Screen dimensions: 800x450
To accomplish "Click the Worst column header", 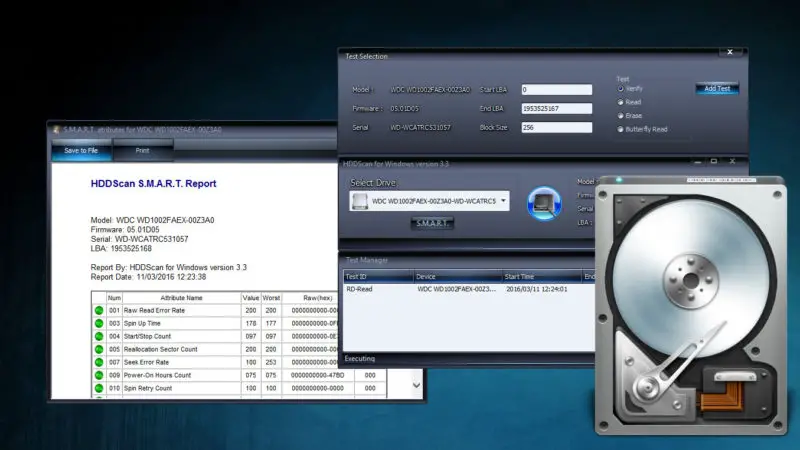I will (x=271, y=298).
